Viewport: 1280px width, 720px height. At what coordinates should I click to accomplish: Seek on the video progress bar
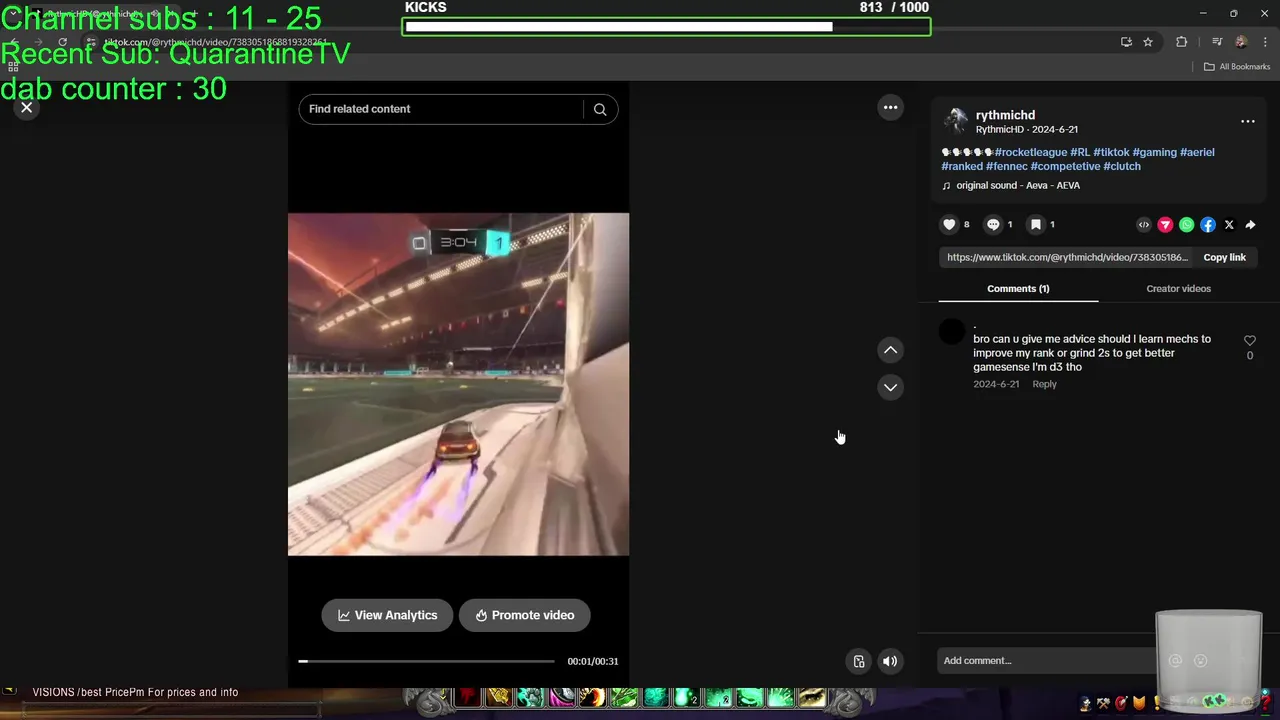427,661
